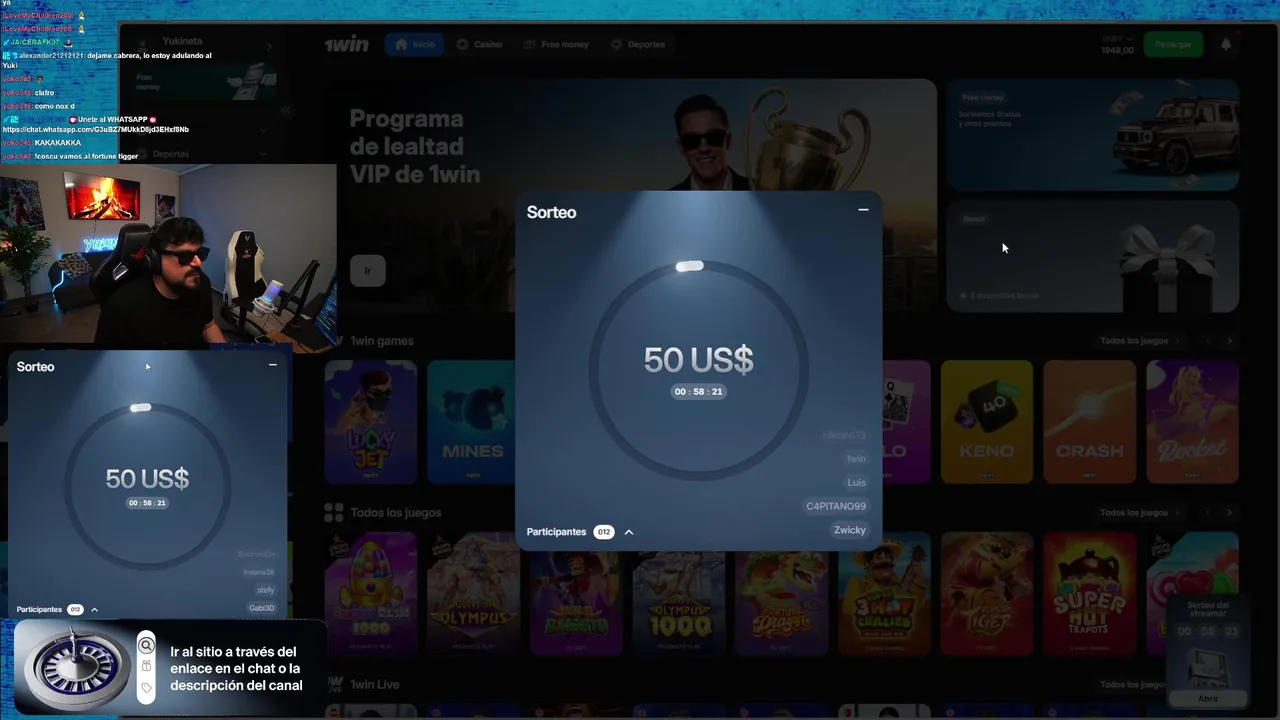Viewport: 1280px width, 720px height.
Task: Collapse the main Sorteo dialog with minus icon
Action: pyautogui.click(x=863, y=210)
